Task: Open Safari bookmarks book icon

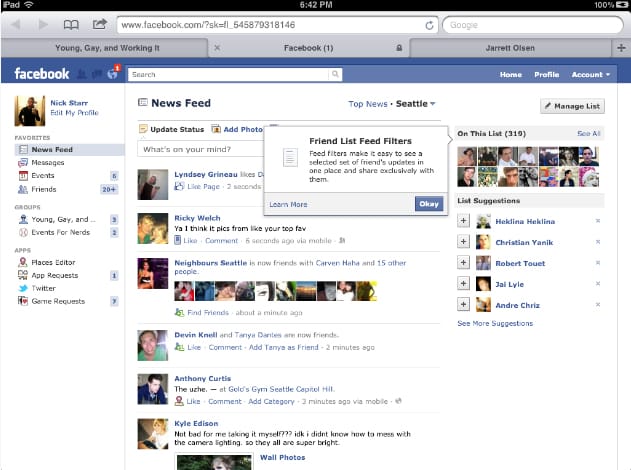Action: (x=71, y=25)
